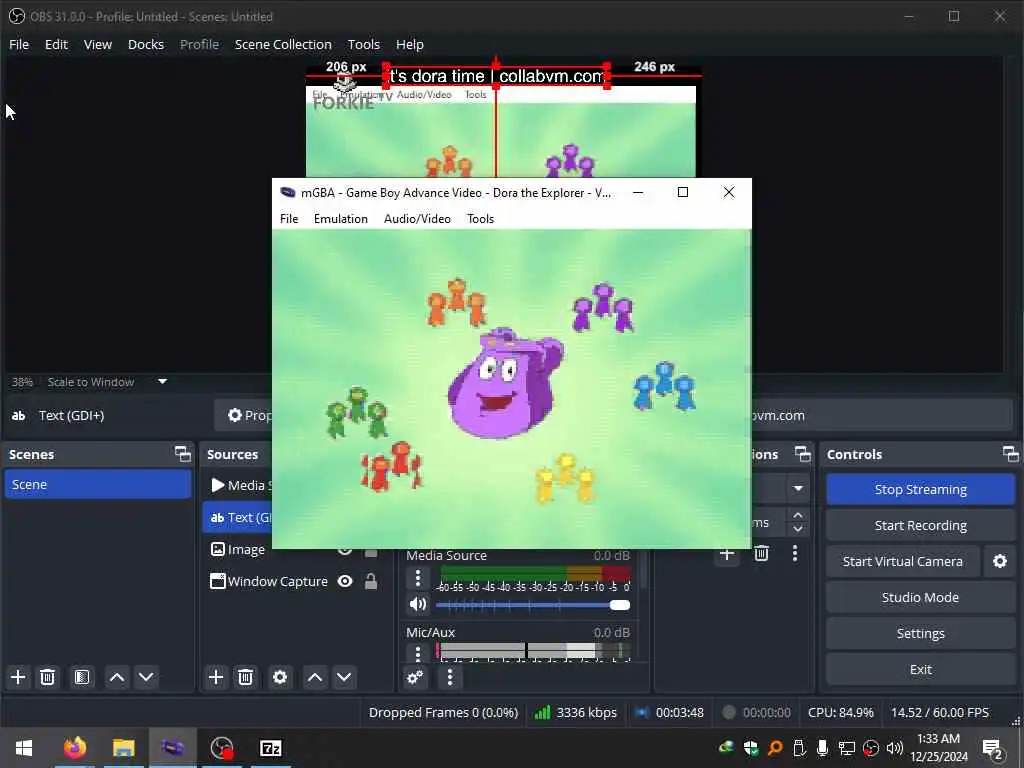Open mGBA Emulation menu
The height and width of the screenshot is (768, 1024).
click(x=341, y=219)
